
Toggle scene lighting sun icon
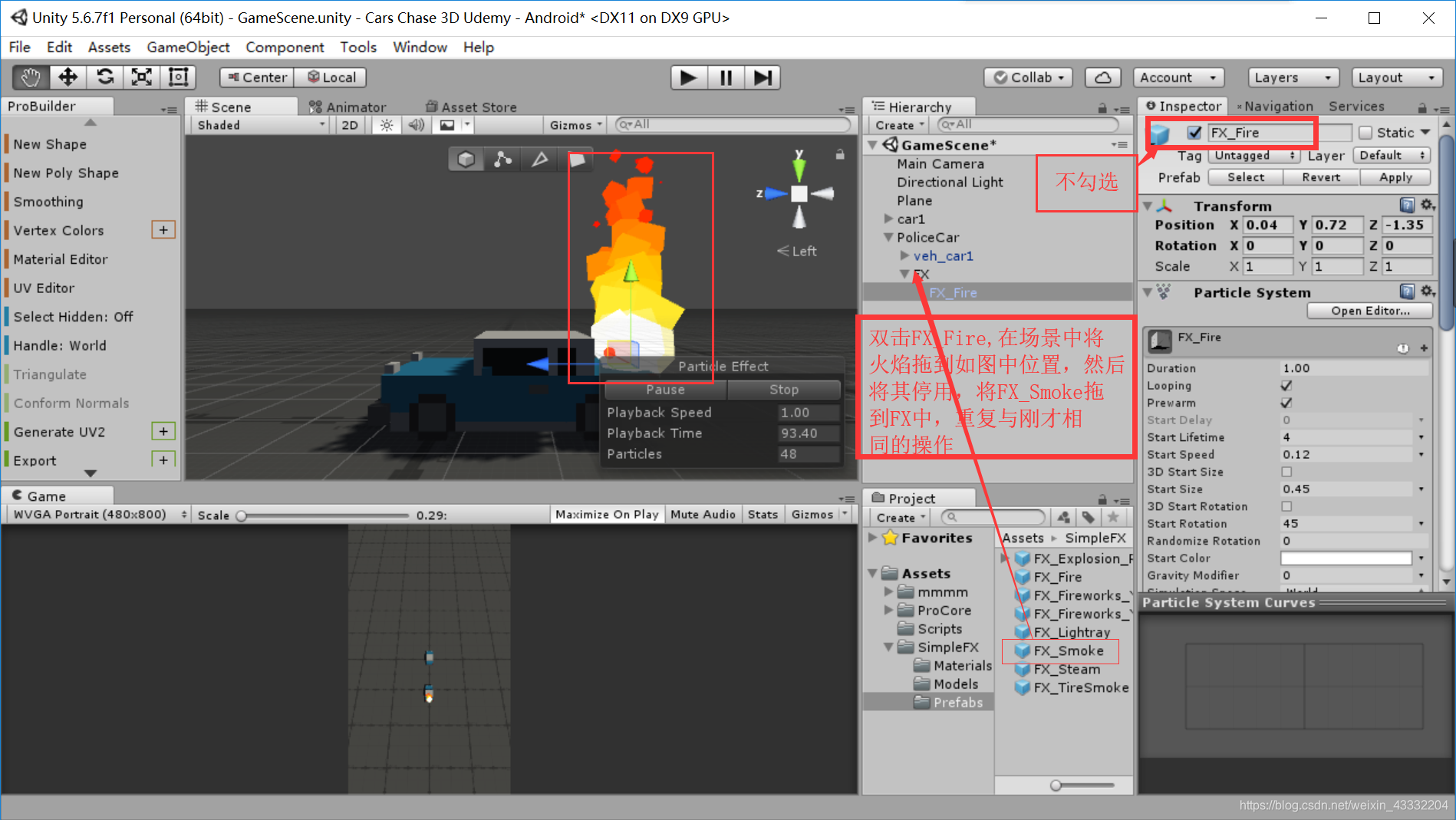point(387,125)
